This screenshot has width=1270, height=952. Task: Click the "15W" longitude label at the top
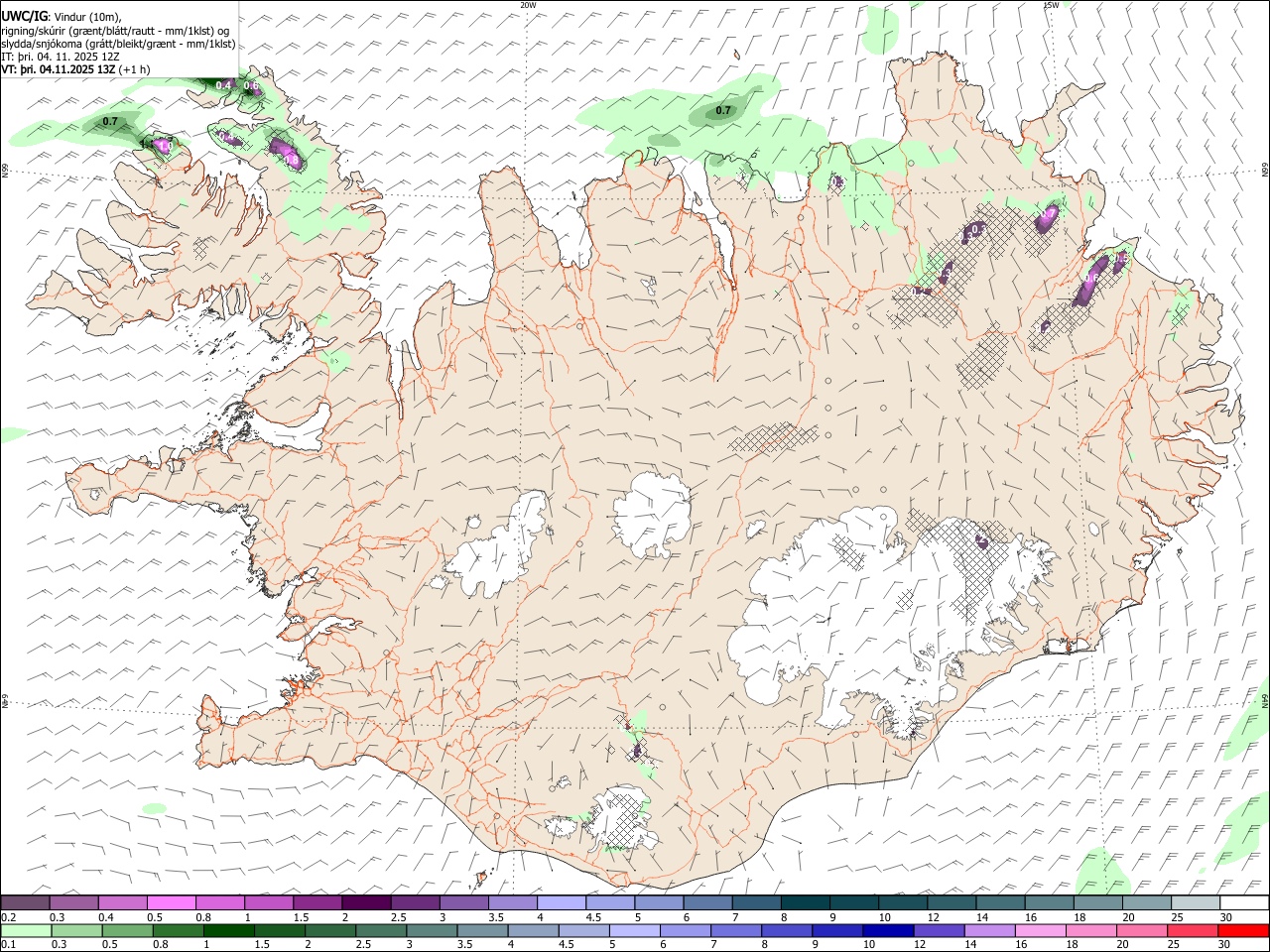point(1051,5)
